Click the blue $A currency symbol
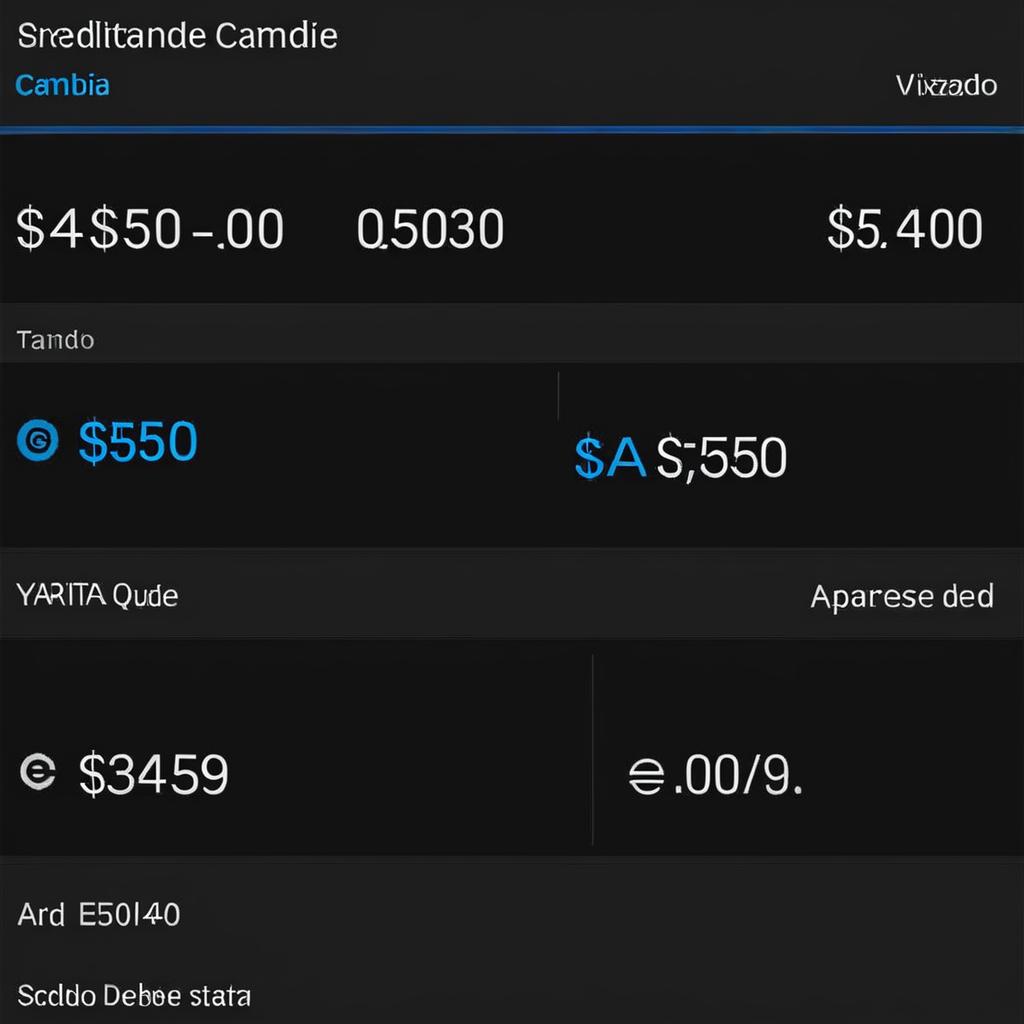The height and width of the screenshot is (1024, 1024). 610,457
